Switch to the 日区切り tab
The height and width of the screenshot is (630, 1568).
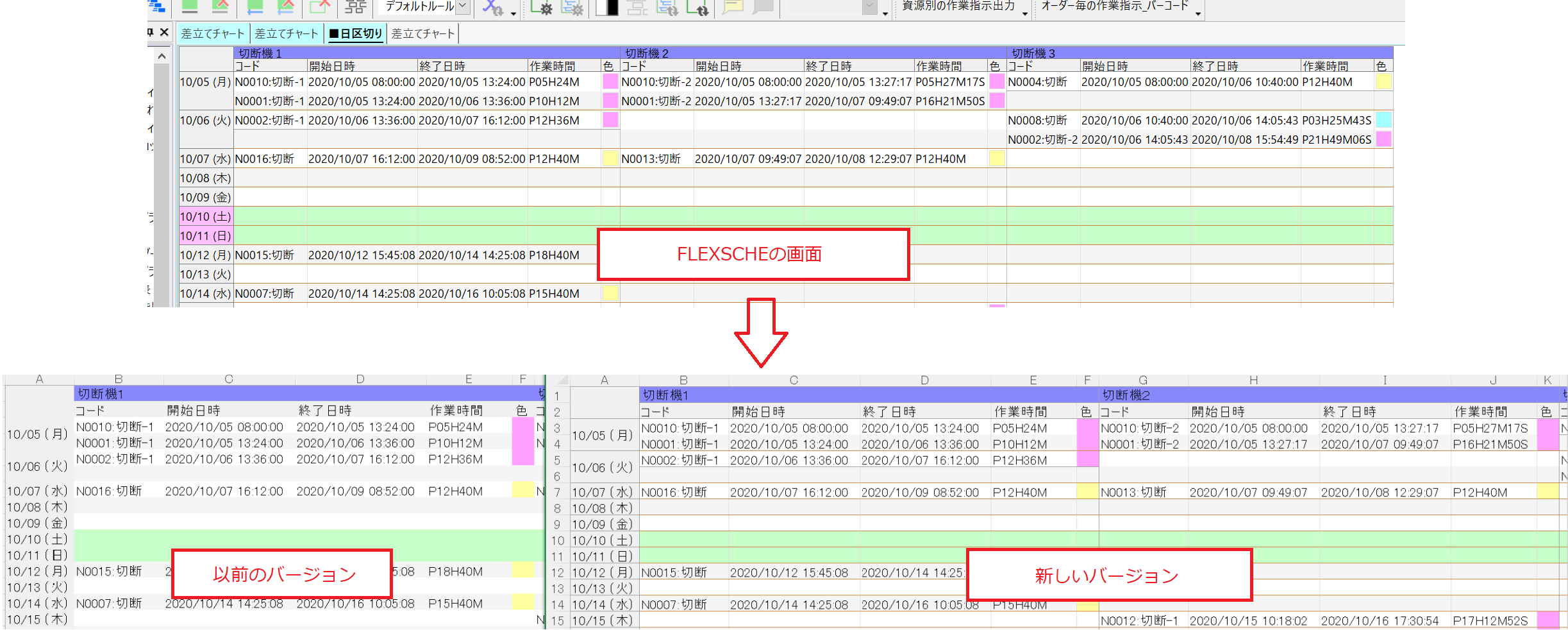tap(356, 34)
